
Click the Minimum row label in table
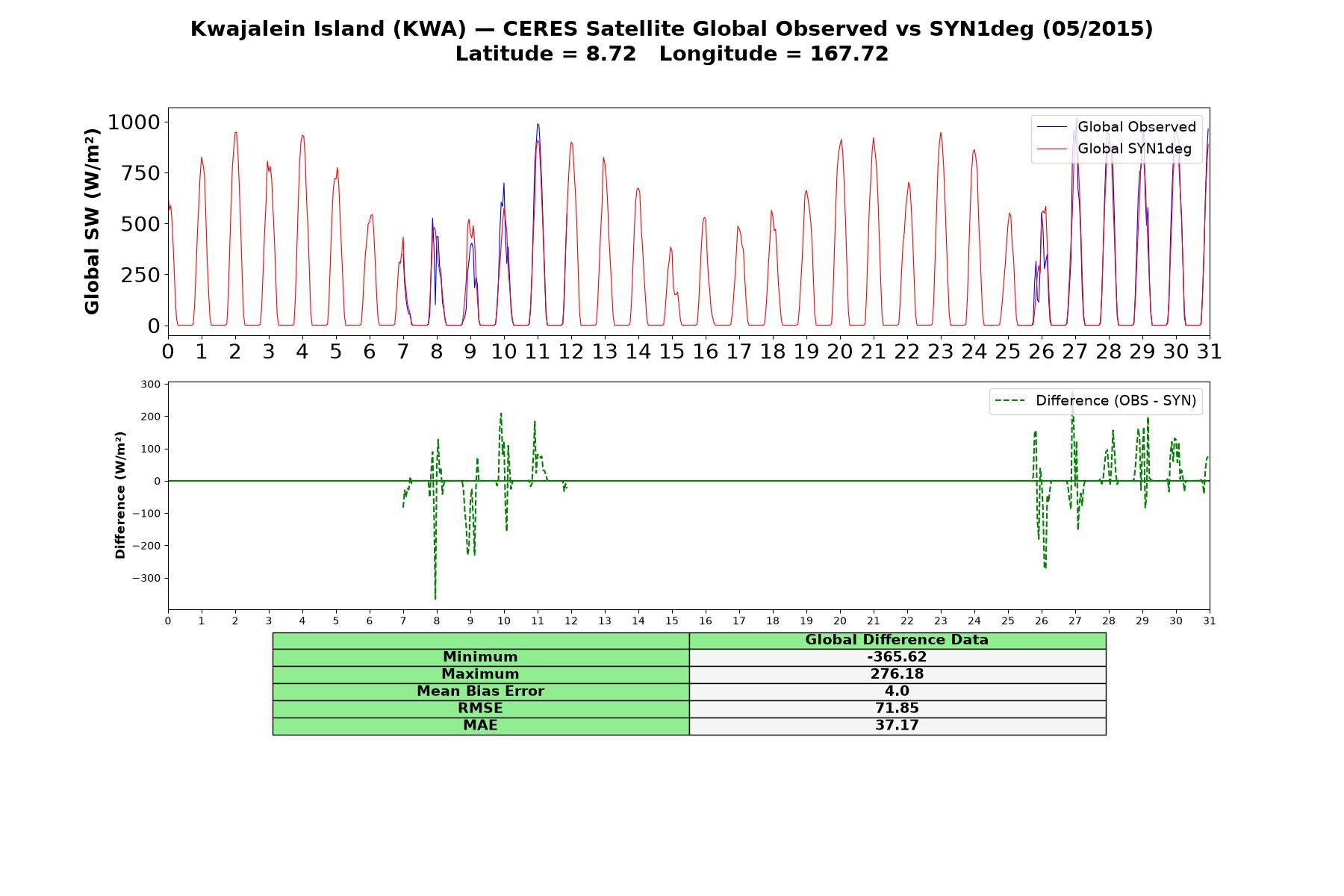[480, 657]
